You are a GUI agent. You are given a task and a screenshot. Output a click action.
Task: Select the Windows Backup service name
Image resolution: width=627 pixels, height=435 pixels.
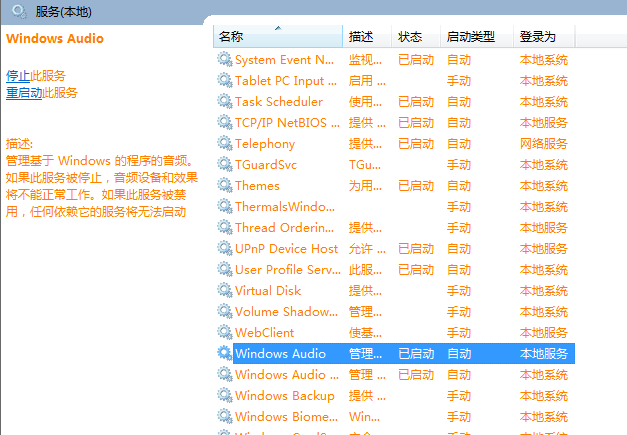[x=285, y=395]
